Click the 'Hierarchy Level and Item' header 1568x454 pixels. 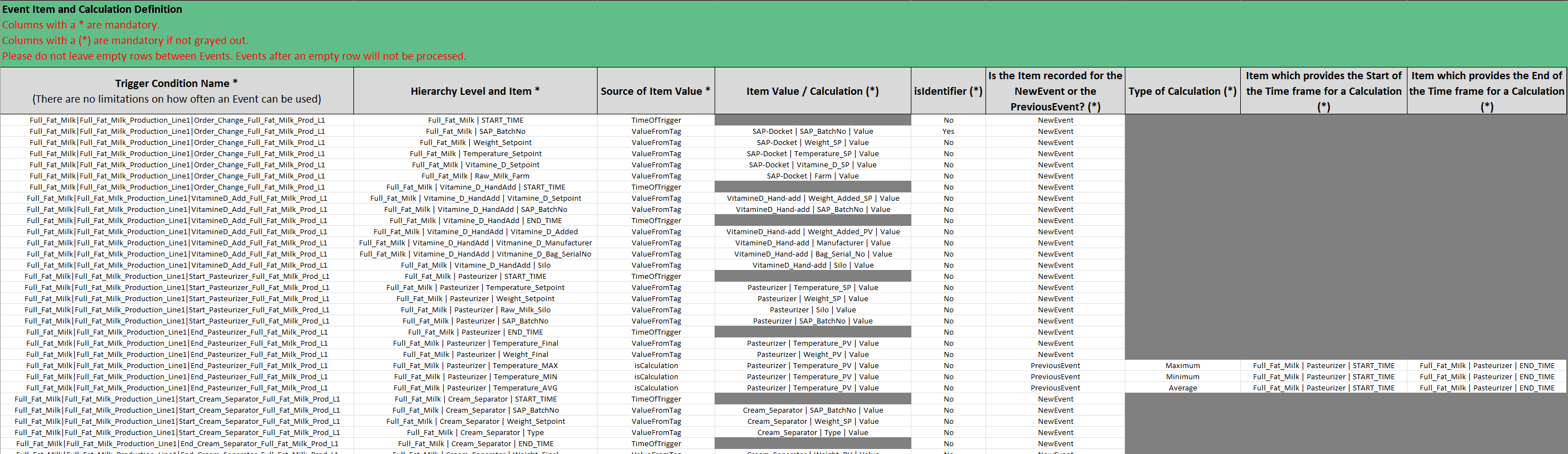[x=475, y=91]
